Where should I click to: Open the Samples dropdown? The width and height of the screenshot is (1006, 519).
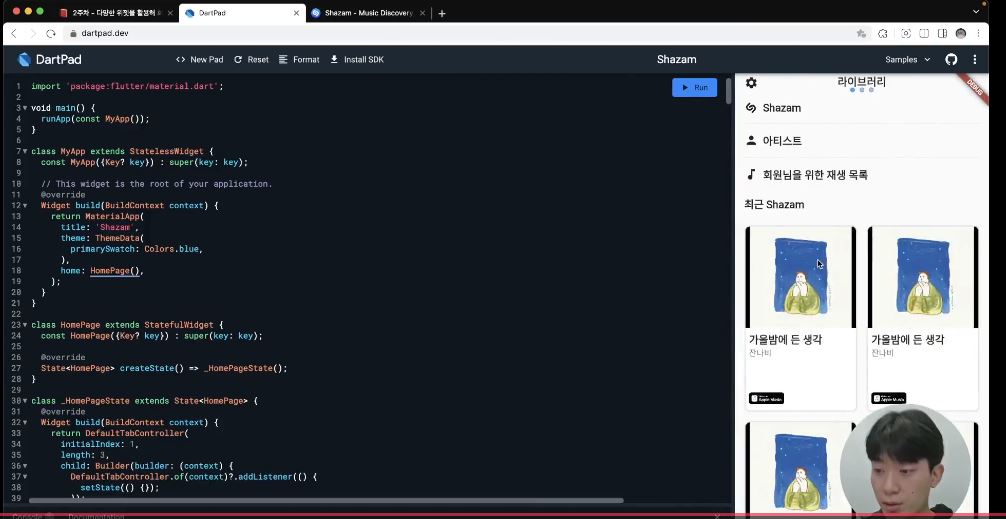pos(907,60)
